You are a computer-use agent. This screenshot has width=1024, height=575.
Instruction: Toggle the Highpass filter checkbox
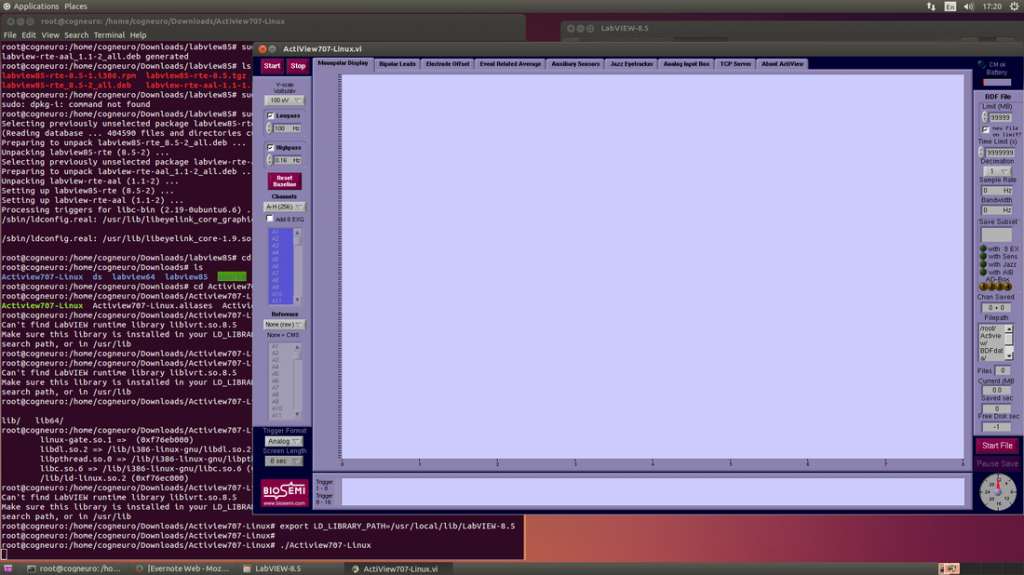[270, 148]
